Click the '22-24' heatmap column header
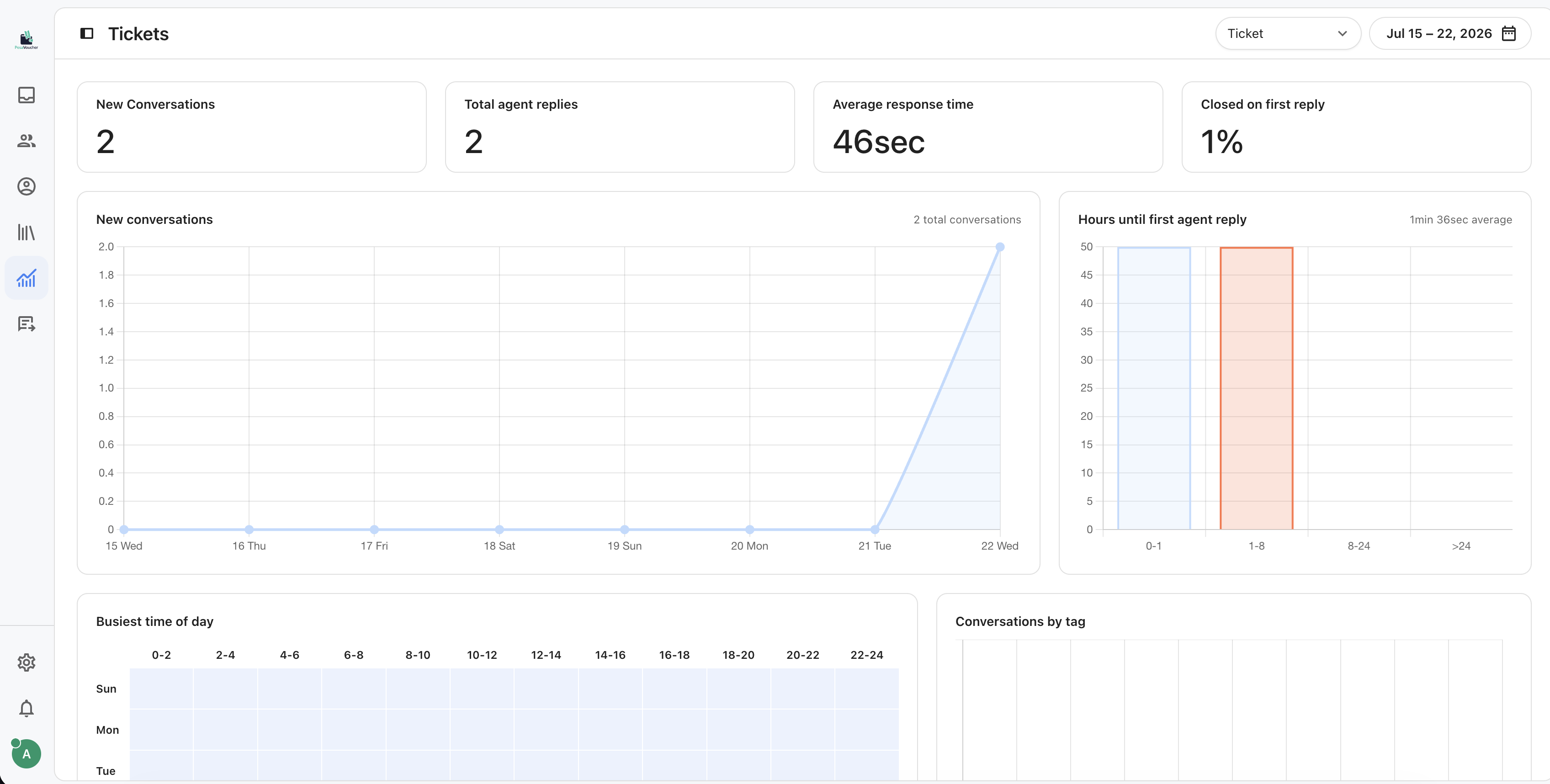Screen dimensions: 1550x784 pos(866,655)
